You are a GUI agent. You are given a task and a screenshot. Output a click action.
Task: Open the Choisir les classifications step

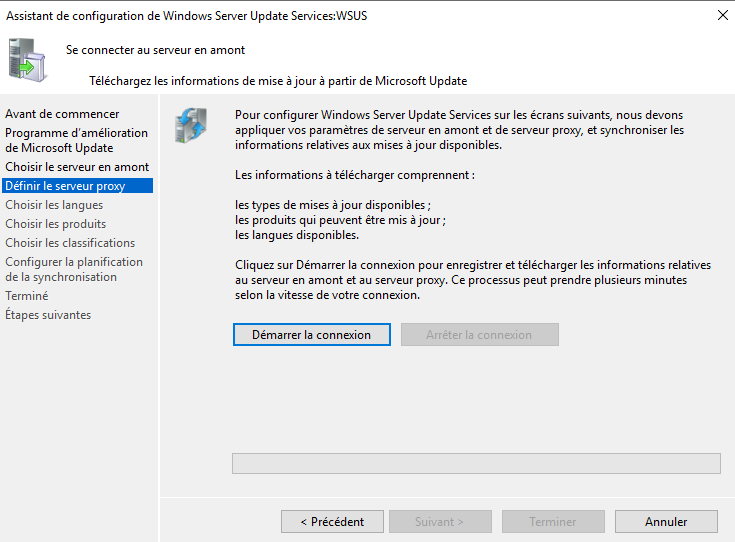coord(70,243)
